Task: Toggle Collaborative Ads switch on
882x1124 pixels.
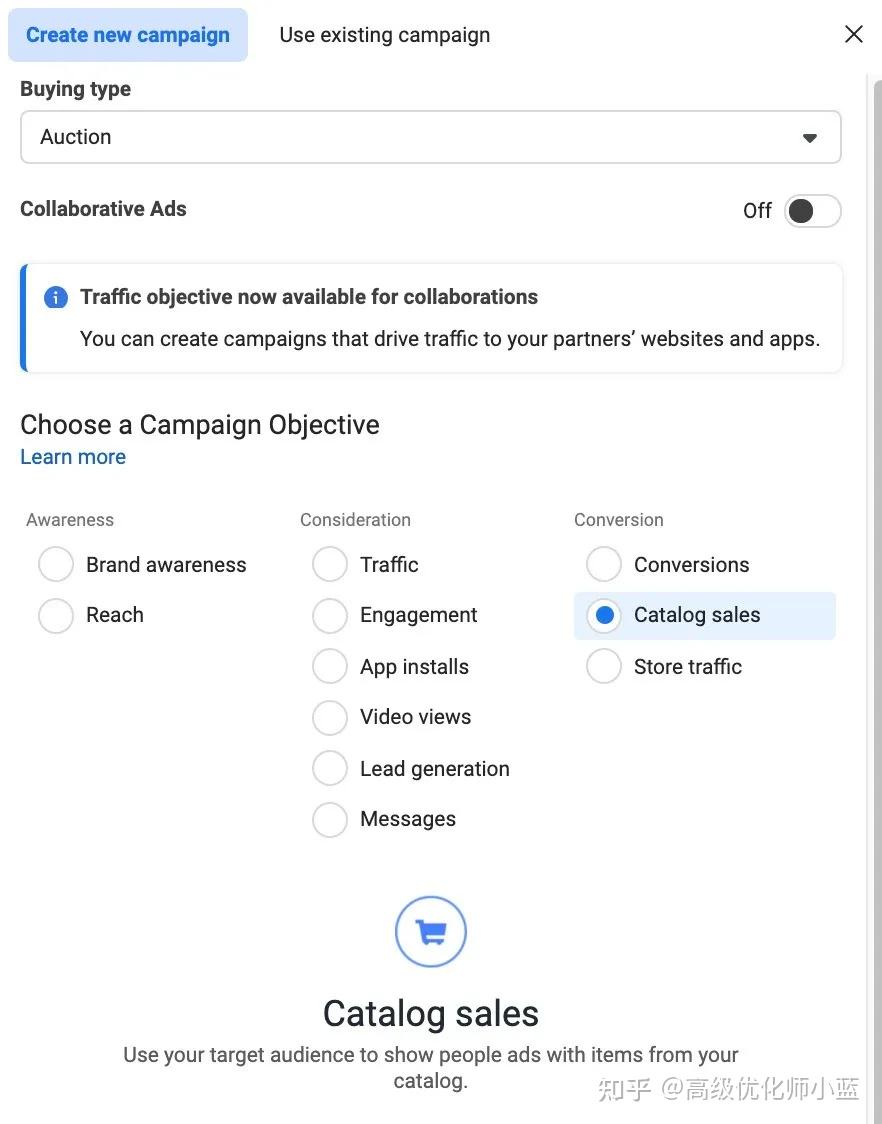Action: click(x=812, y=211)
